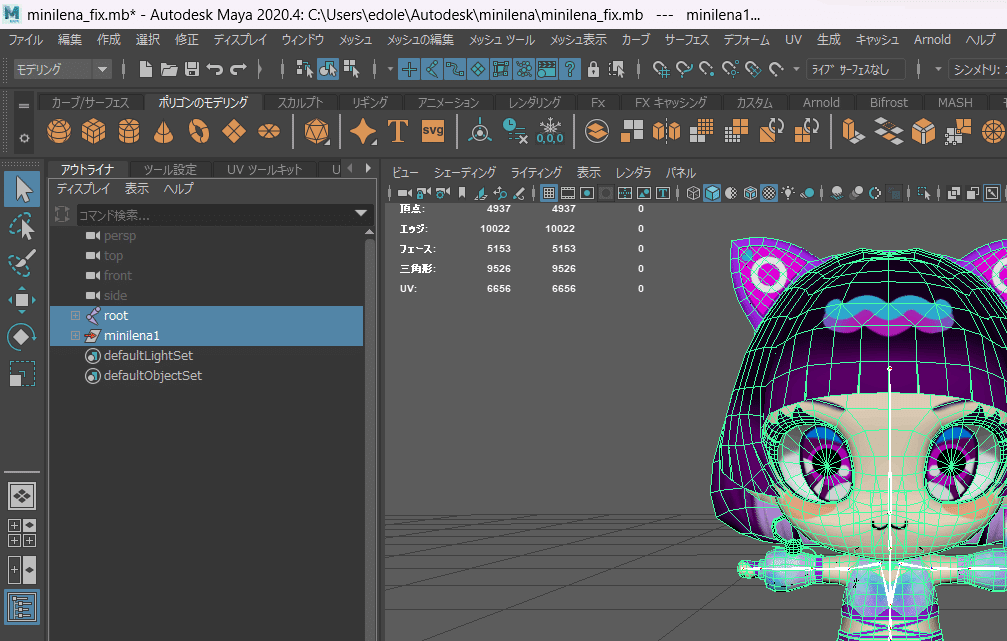Create polygon type with the T shelf icon
1007x641 pixels.
tap(398, 131)
